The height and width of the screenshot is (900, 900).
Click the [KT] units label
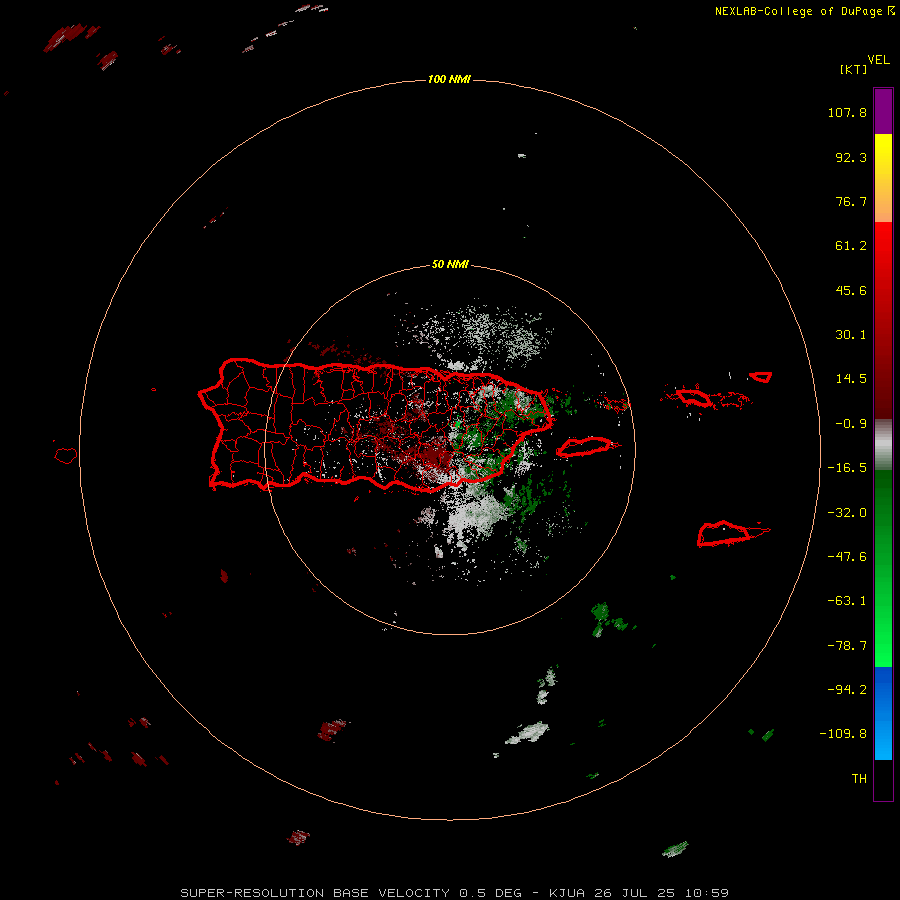pos(853,69)
